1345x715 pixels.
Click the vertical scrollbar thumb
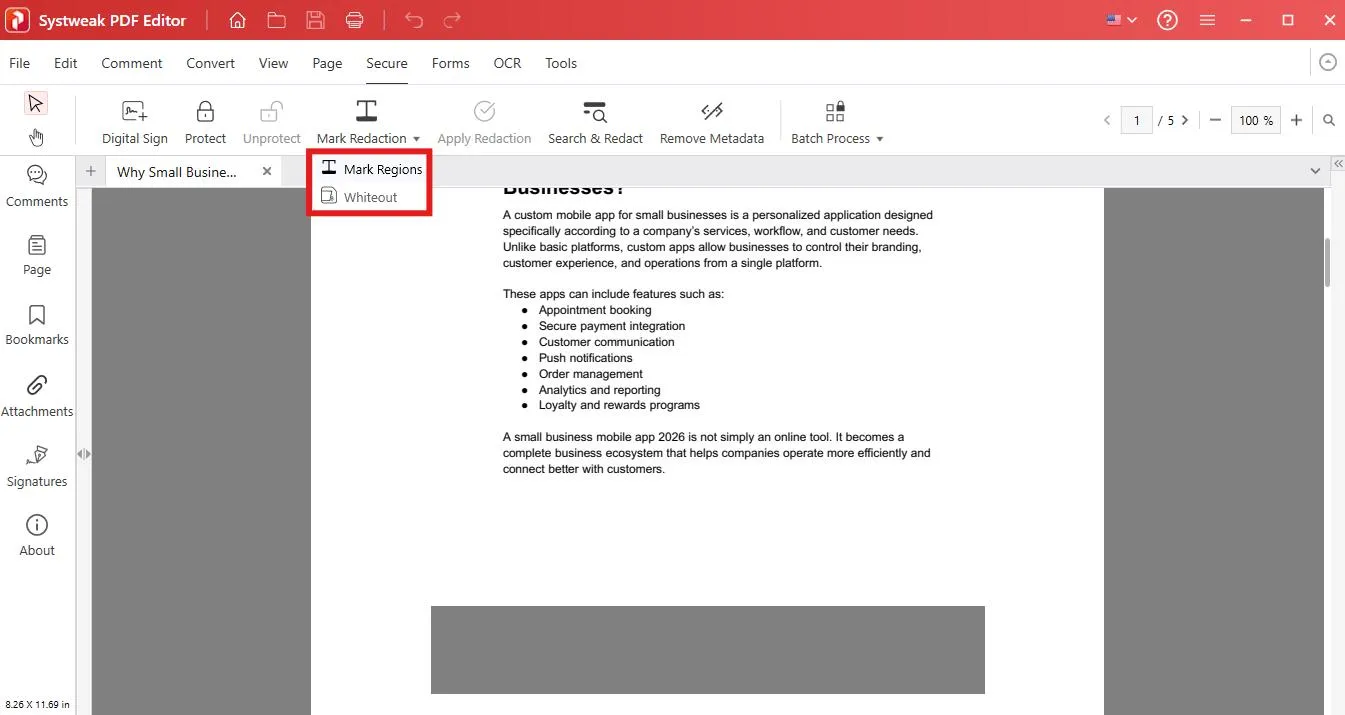(1327, 262)
